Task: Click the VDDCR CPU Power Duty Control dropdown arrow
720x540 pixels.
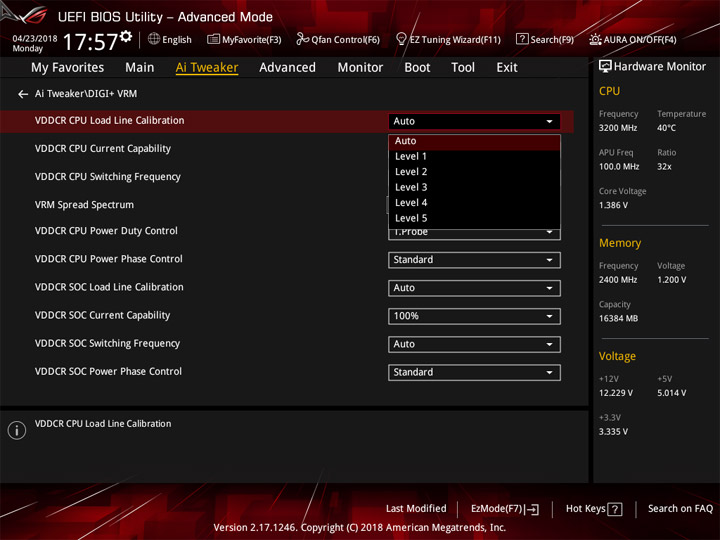Action: point(549,233)
